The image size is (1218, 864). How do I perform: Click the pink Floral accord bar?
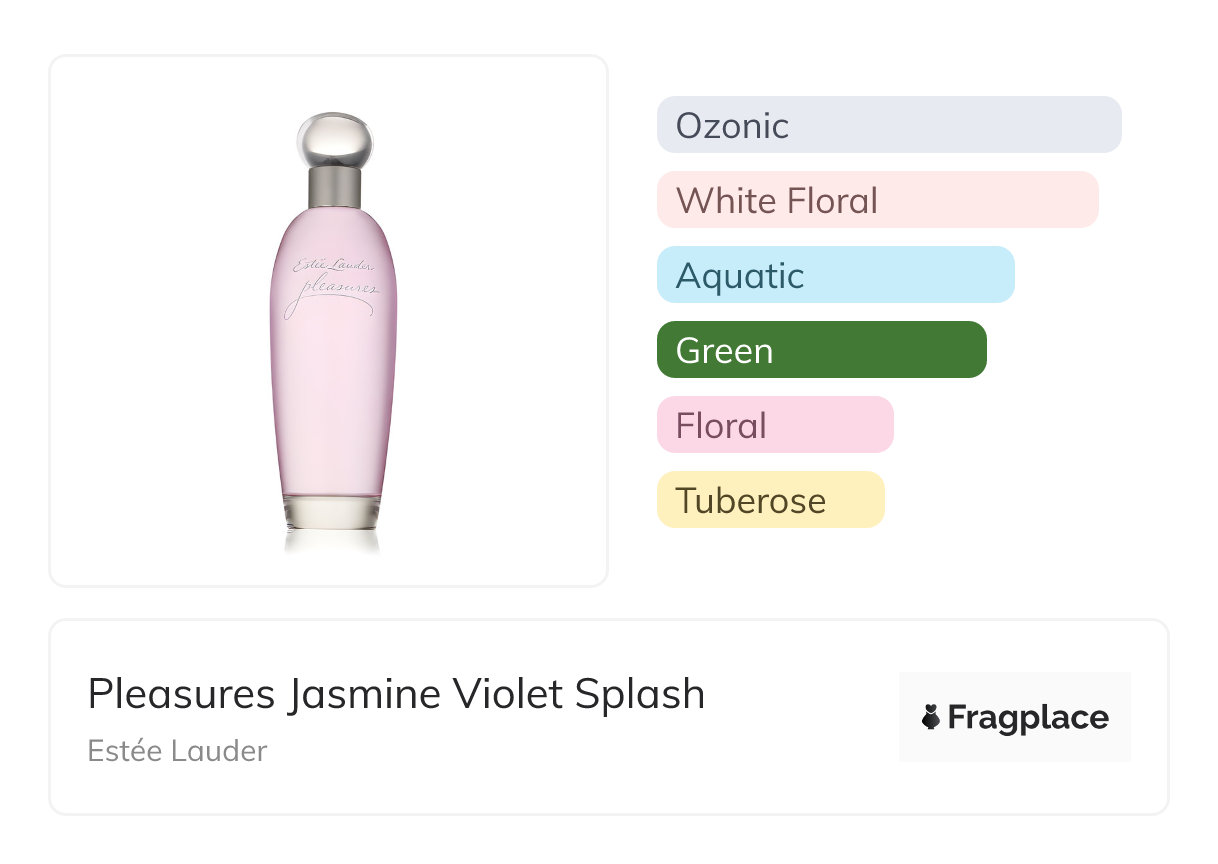coord(774,425)
